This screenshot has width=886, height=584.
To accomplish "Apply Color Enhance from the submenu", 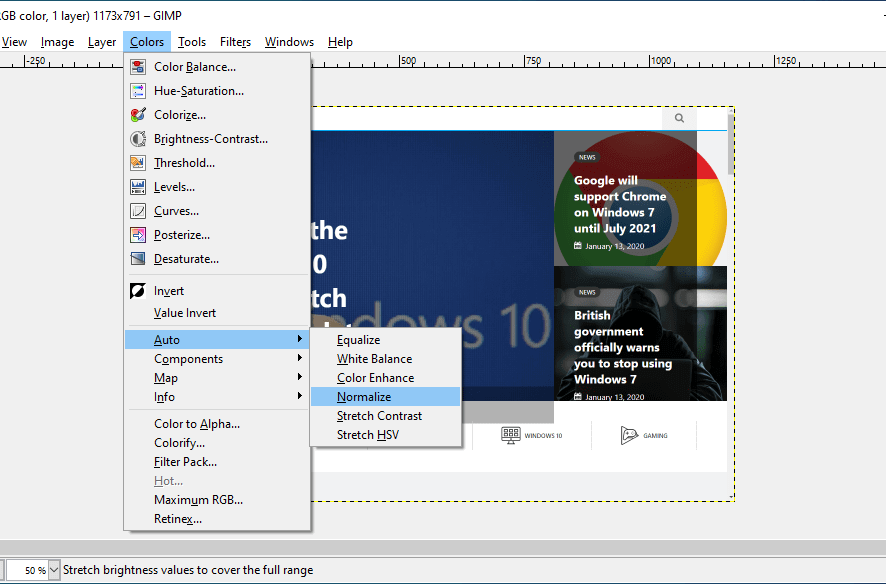I will click(386, 378).
